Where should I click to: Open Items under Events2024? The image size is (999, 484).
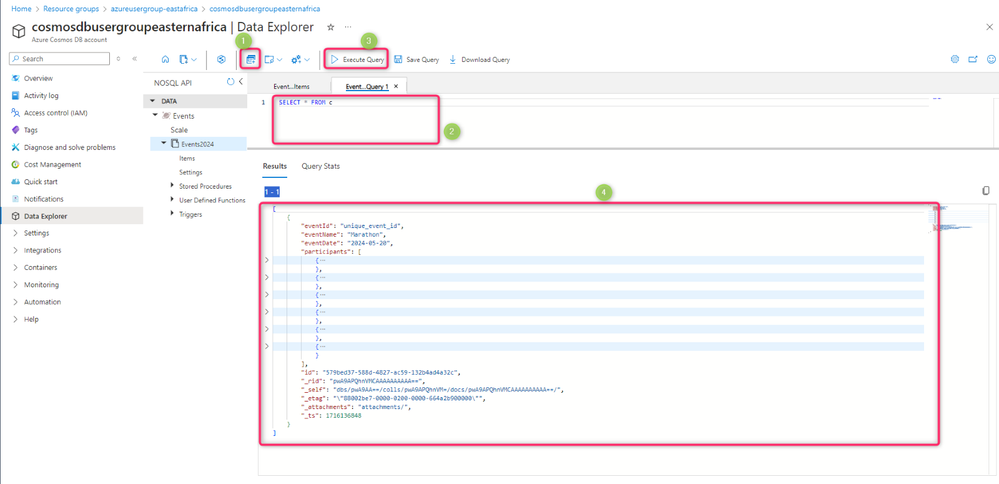click(187, 158)
